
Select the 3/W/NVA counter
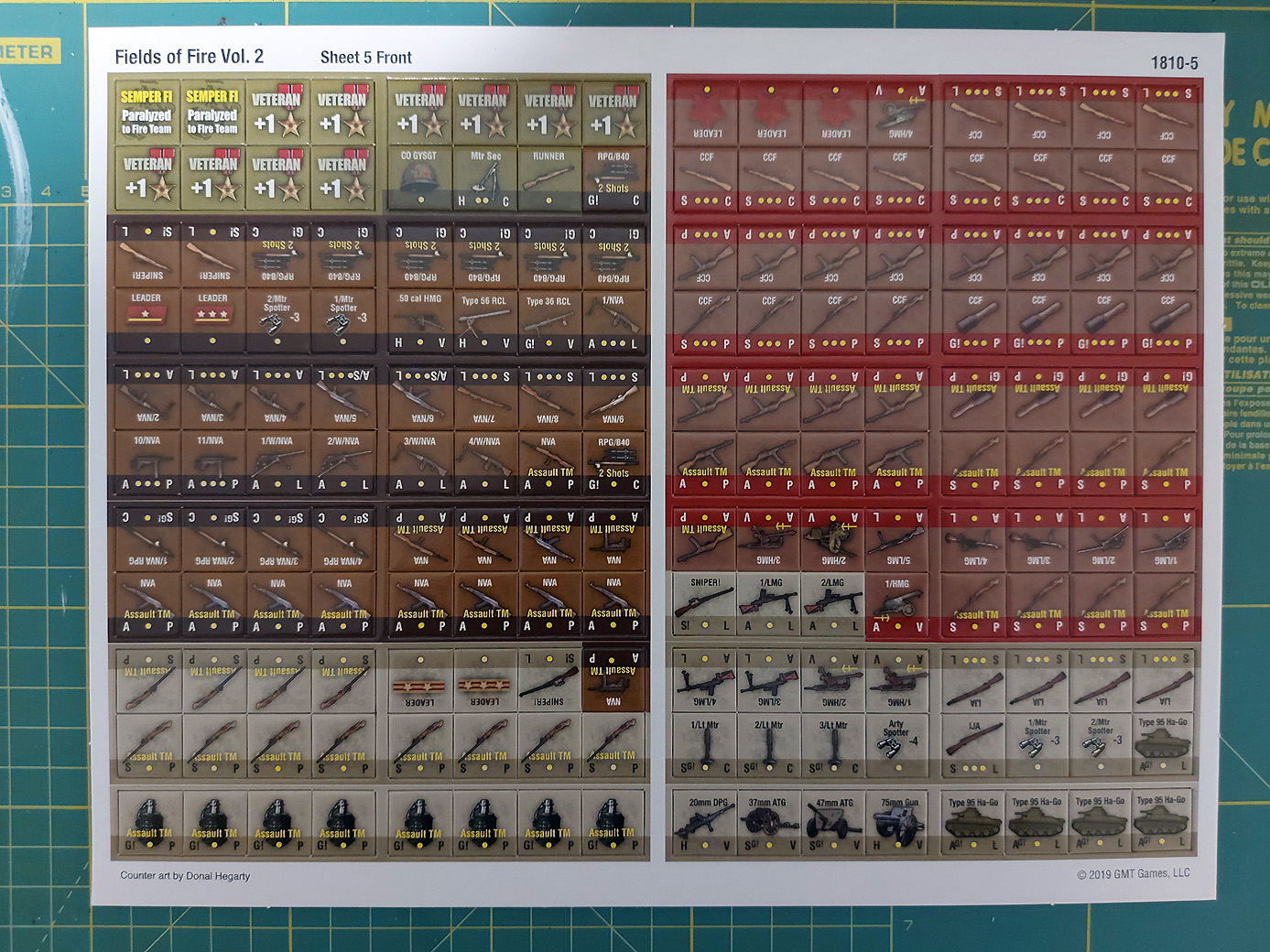(419, 462)
